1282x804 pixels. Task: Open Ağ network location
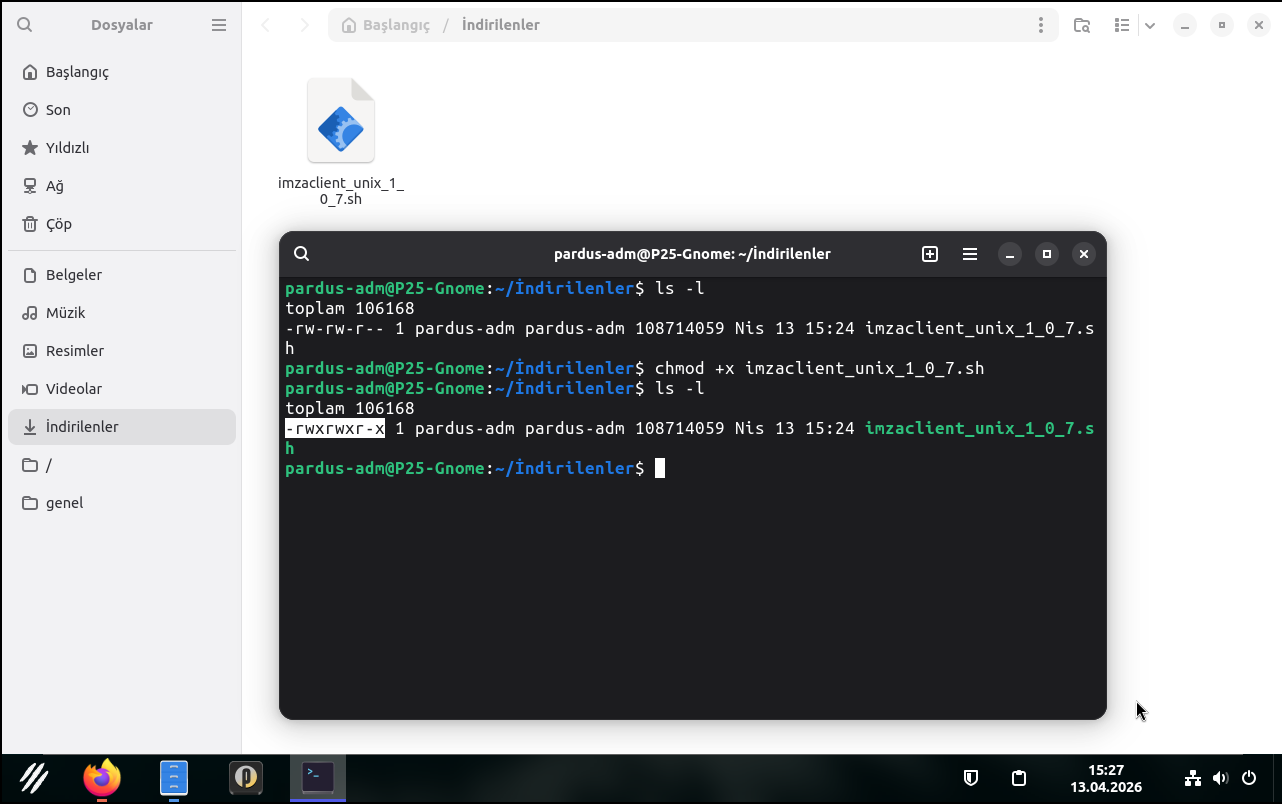(x=122, y=186)
